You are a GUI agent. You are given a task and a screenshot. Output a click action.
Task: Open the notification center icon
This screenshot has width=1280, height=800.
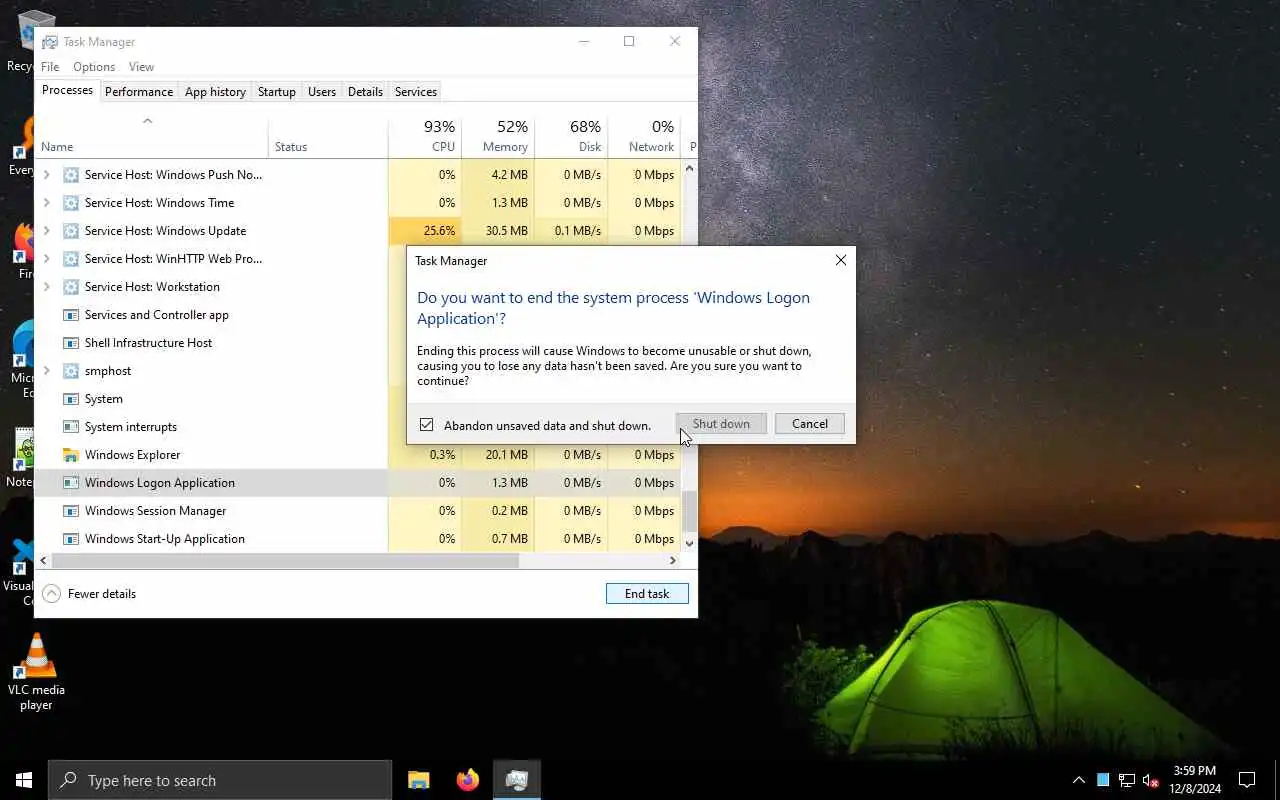pyautogui.click(x=1247, y=780)
